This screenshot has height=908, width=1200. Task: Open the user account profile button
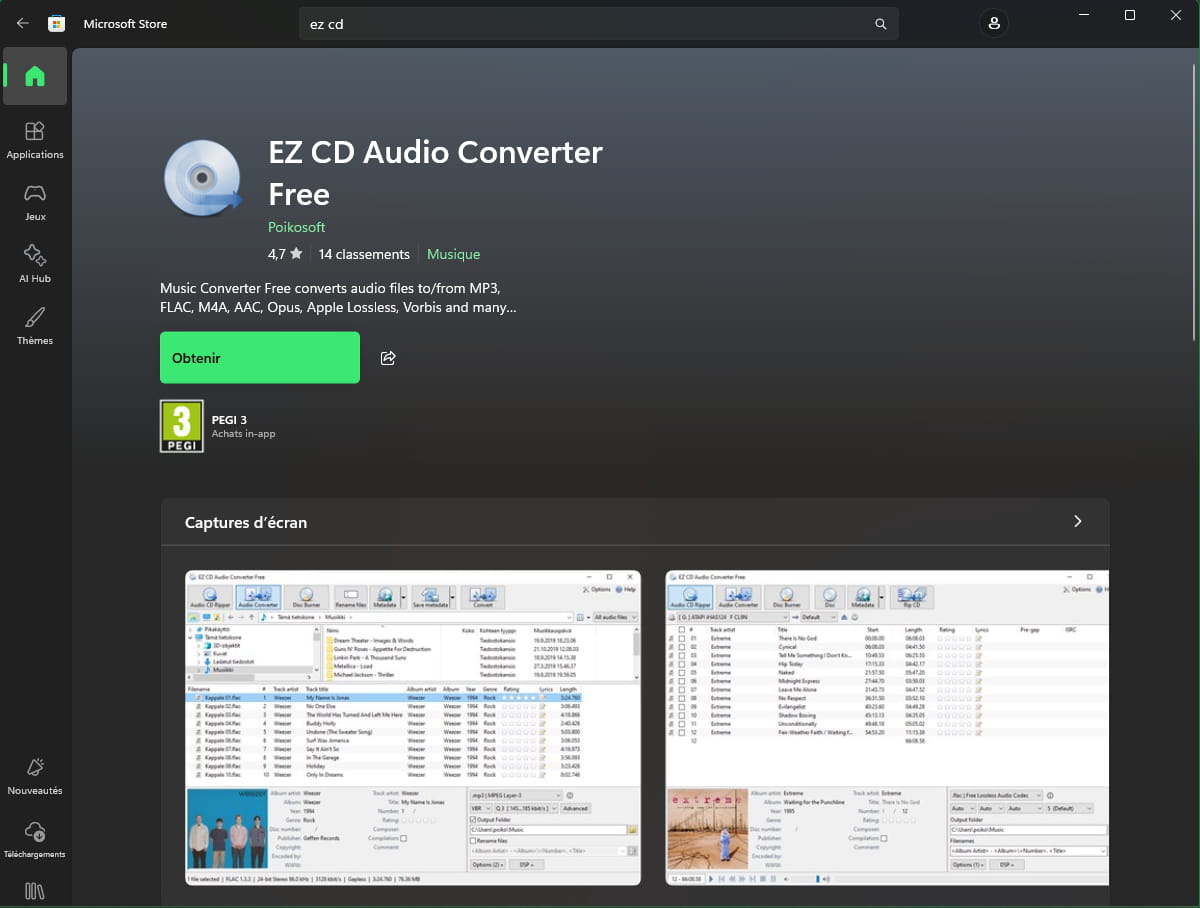[993, 23]
